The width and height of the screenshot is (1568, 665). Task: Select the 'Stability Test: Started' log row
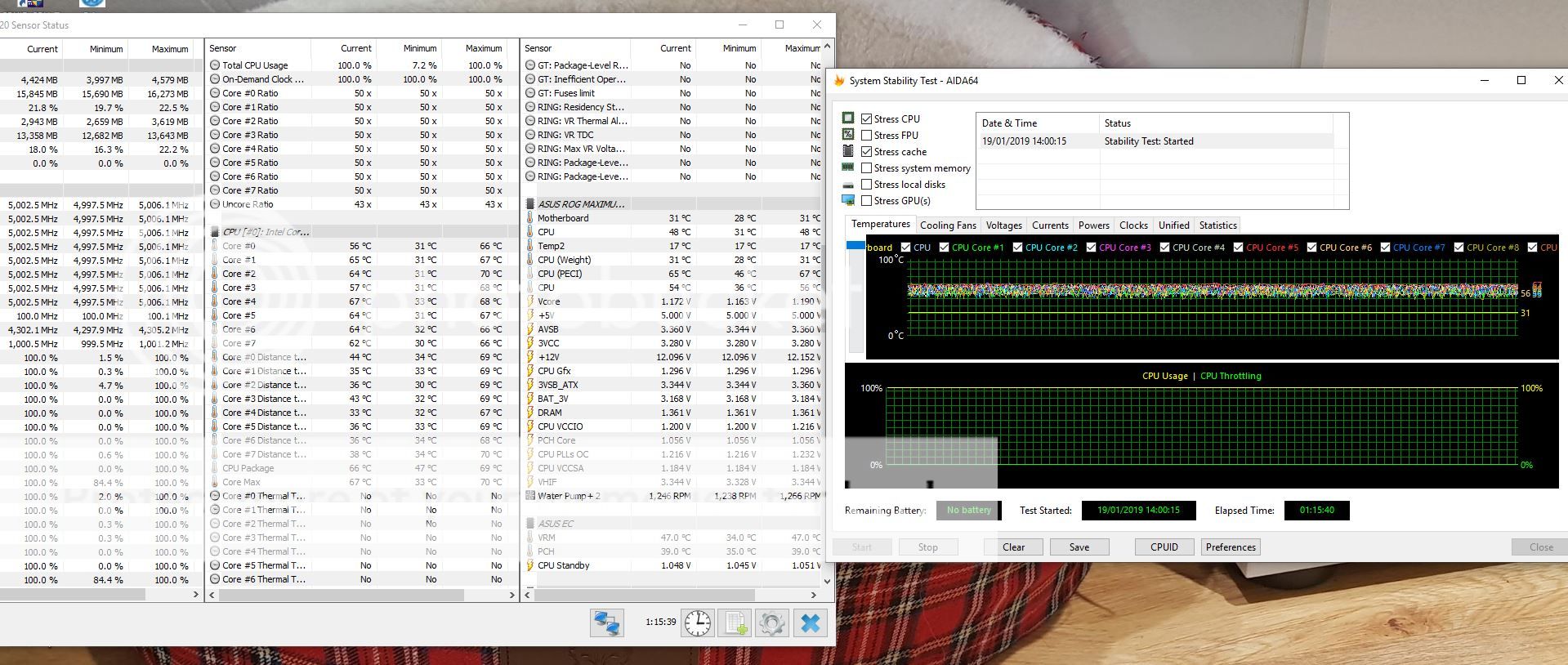click(1155, 141)
